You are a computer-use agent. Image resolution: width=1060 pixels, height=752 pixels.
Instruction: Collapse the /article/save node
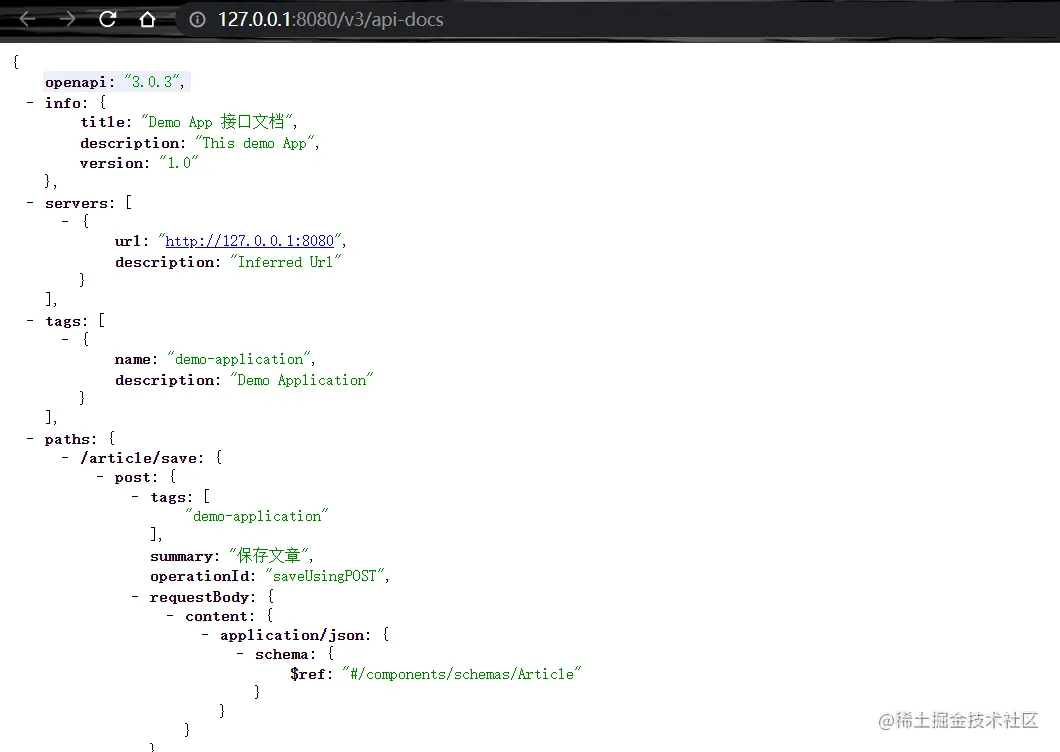pos(65,458)
